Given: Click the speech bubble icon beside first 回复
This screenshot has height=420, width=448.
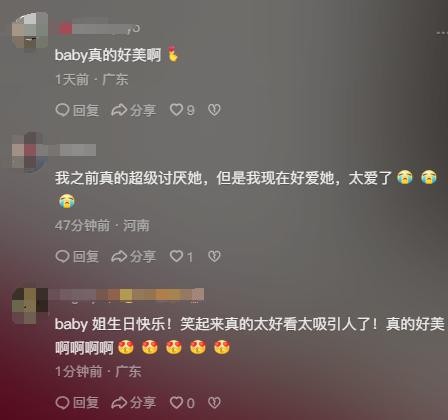Looking at the screenshot, I should click(x=62, y=110).
